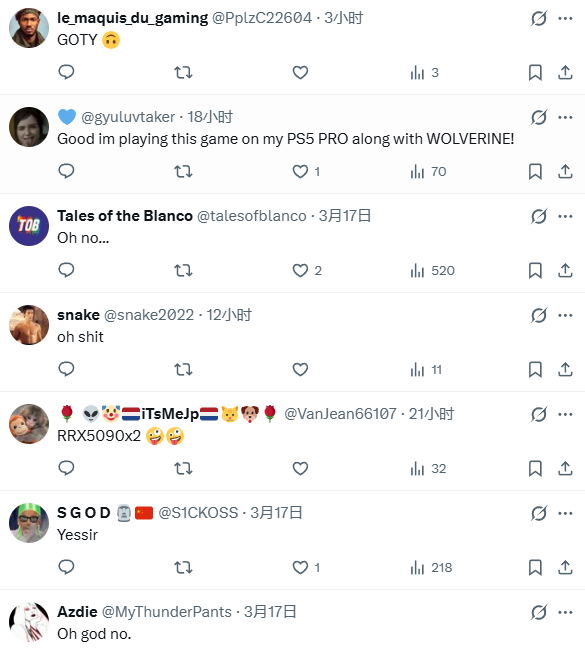Viewport: 585px width, 653px height.
Task: Share the GOTY tweet
Action: tap(565, 72)
